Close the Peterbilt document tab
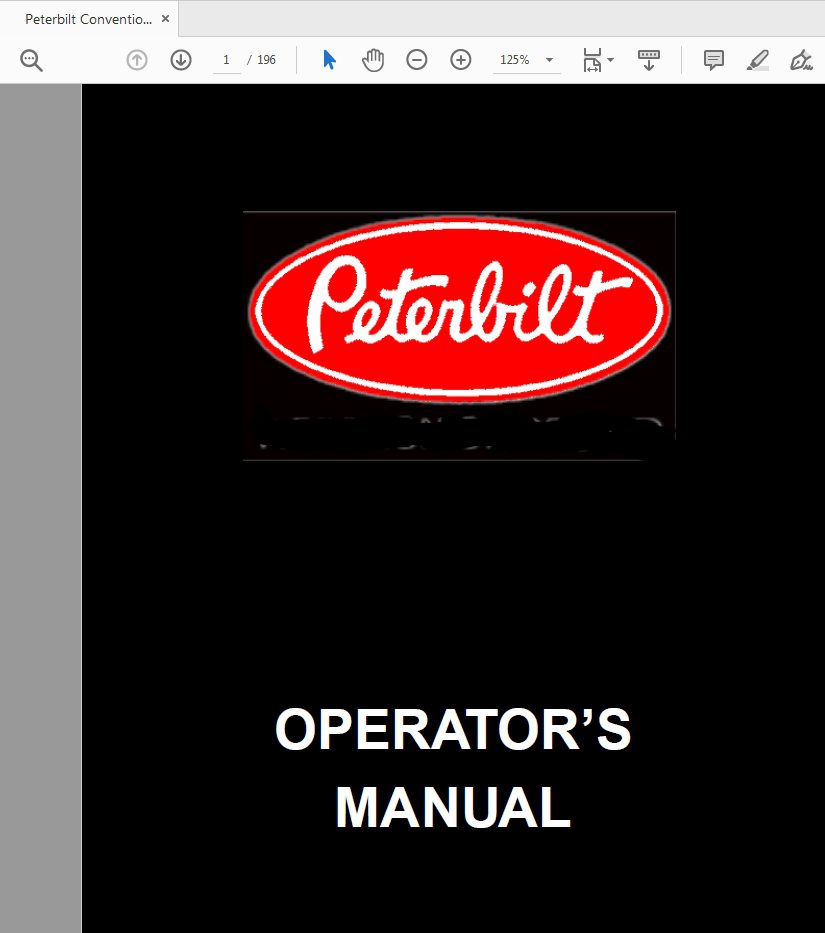 [165, 19]
